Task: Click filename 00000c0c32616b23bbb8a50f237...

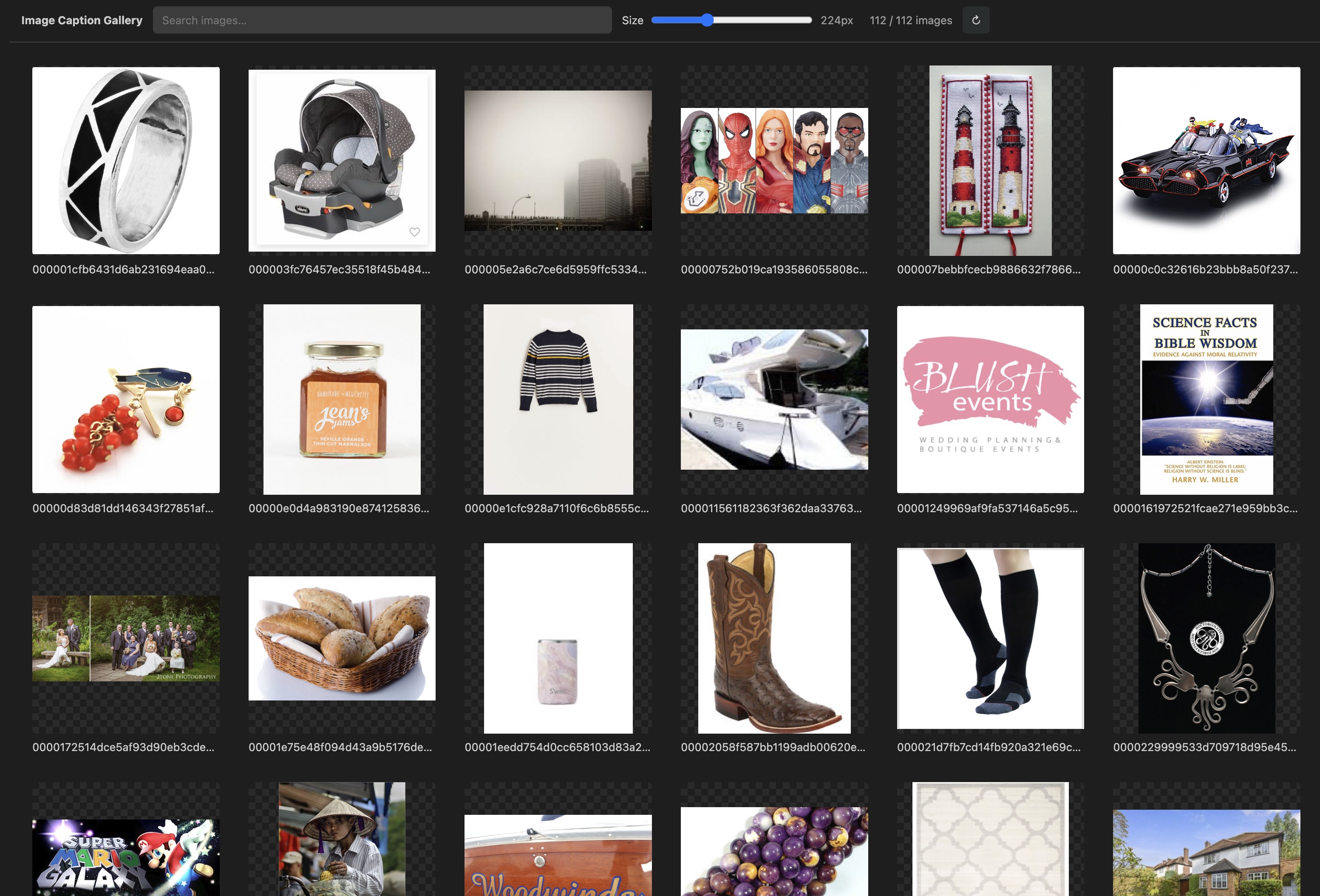Action: tap(1206, 269)
